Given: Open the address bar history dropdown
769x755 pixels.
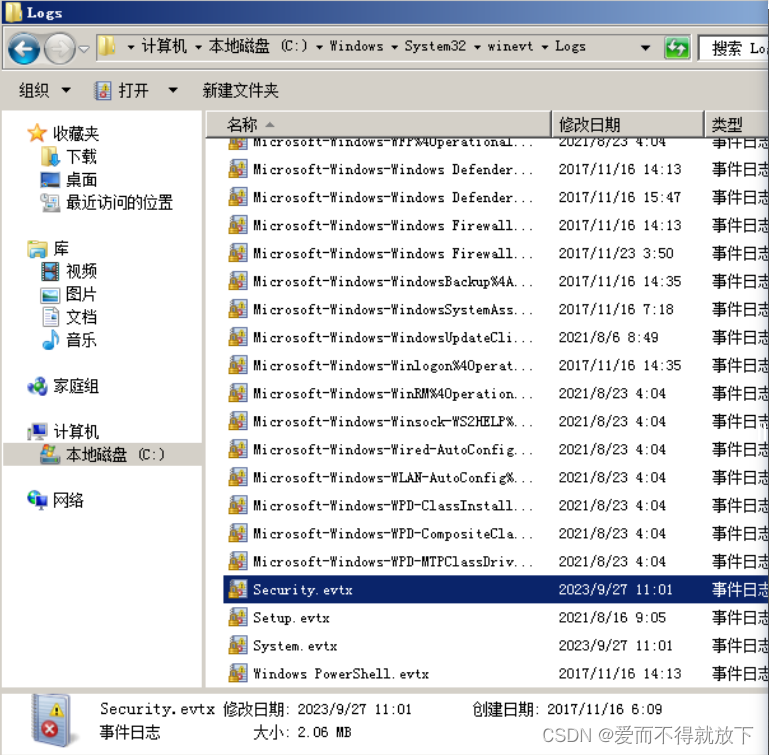Looking at the screenshot, I should tap(645, 48).
